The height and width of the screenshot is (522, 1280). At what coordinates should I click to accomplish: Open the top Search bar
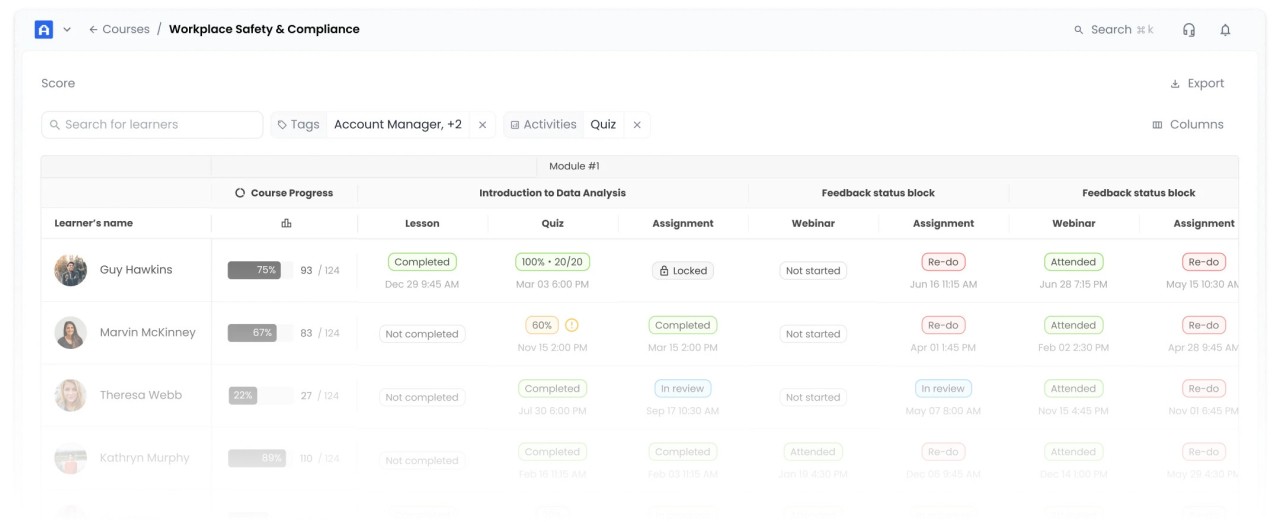click(1114, 30)
